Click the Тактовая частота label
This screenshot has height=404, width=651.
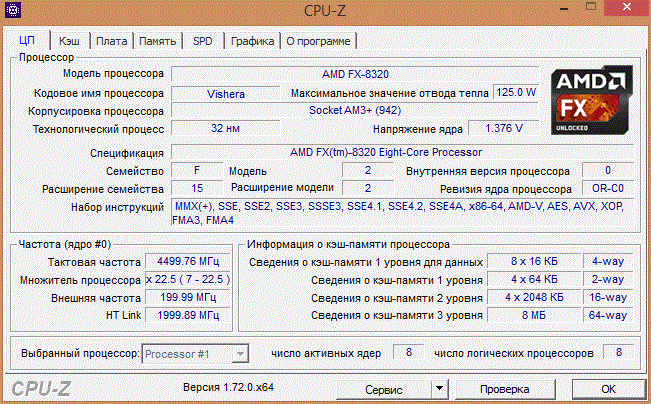coord(94,262)
